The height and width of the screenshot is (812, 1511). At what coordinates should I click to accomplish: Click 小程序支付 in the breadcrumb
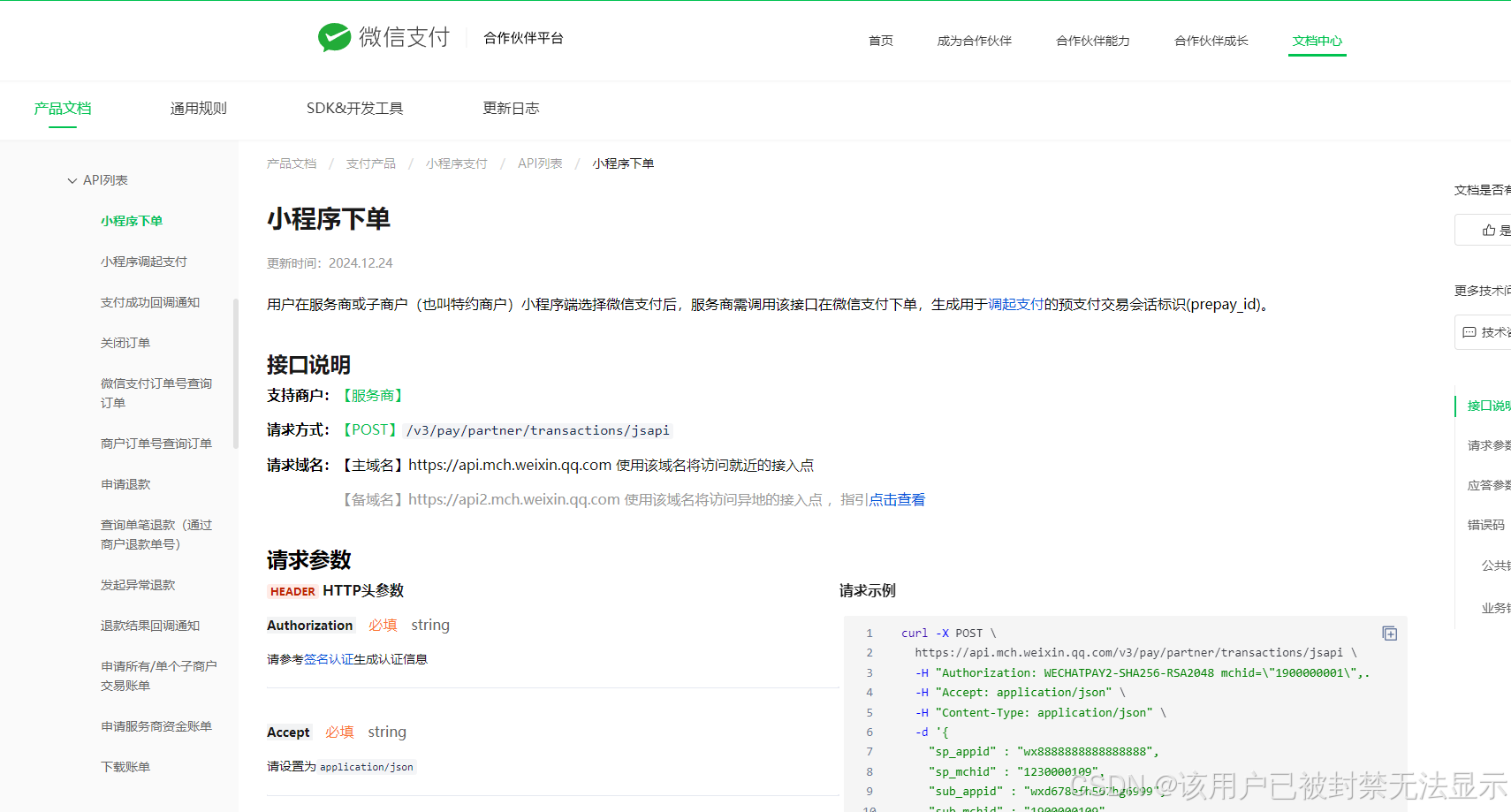coord(457,163)
